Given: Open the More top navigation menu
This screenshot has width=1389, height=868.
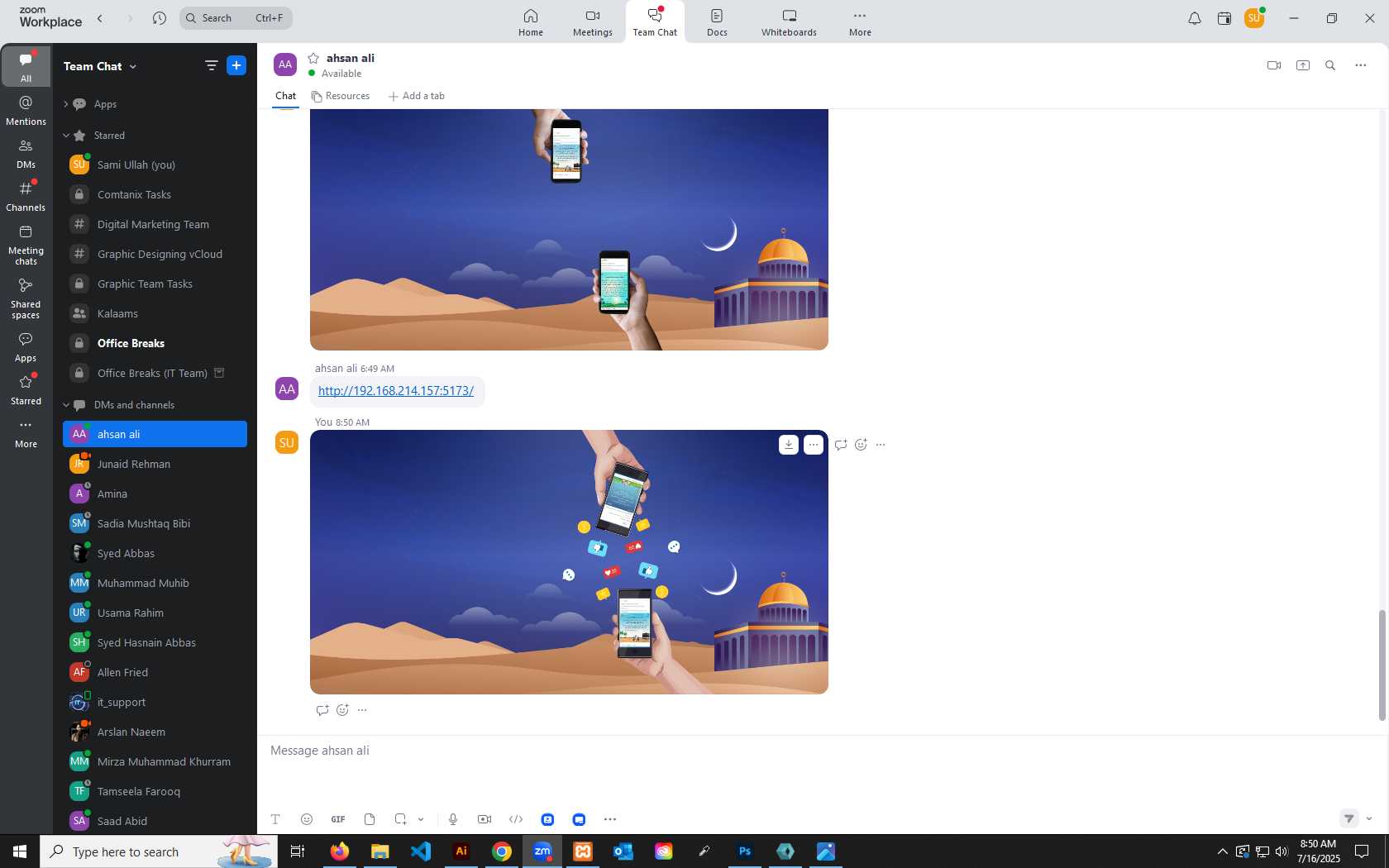Looking at the screenshot, I should [x=860, y=22].
